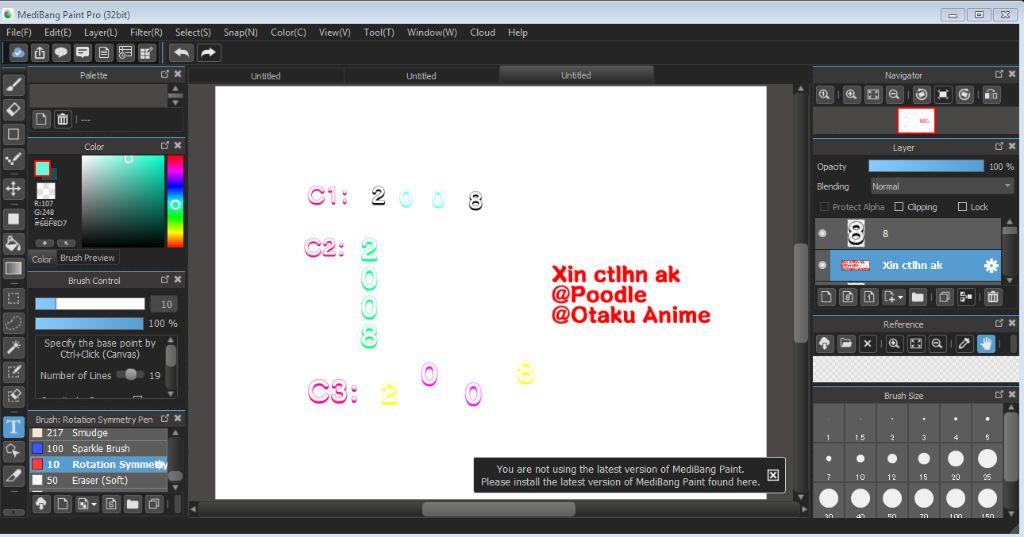The width and height of the screenshot is (1024, 537).
Task: Click Palette panel scroll up arrow
Action: click(175, 89)
